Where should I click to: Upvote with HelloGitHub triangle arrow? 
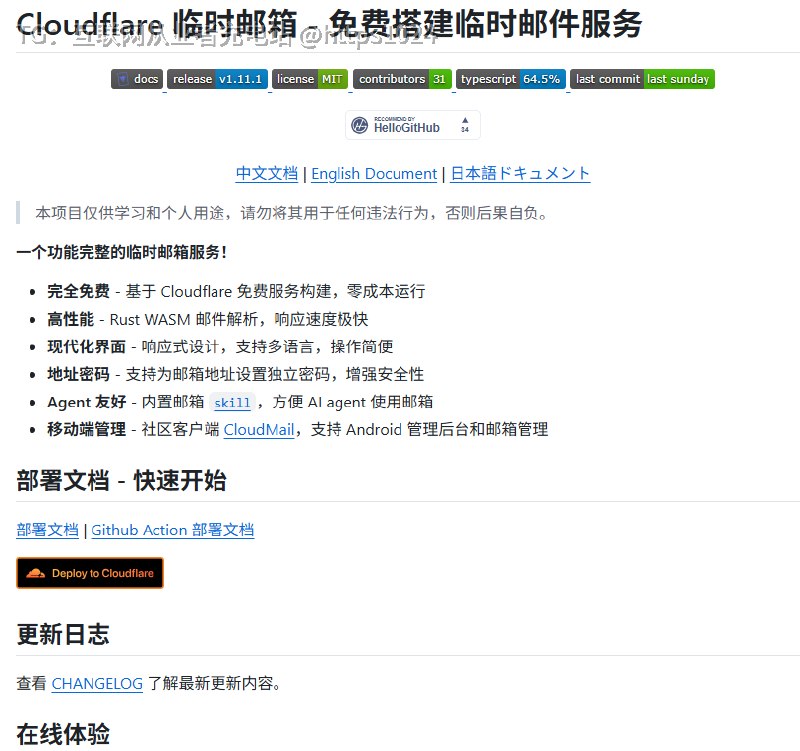[x=465, y=120]
